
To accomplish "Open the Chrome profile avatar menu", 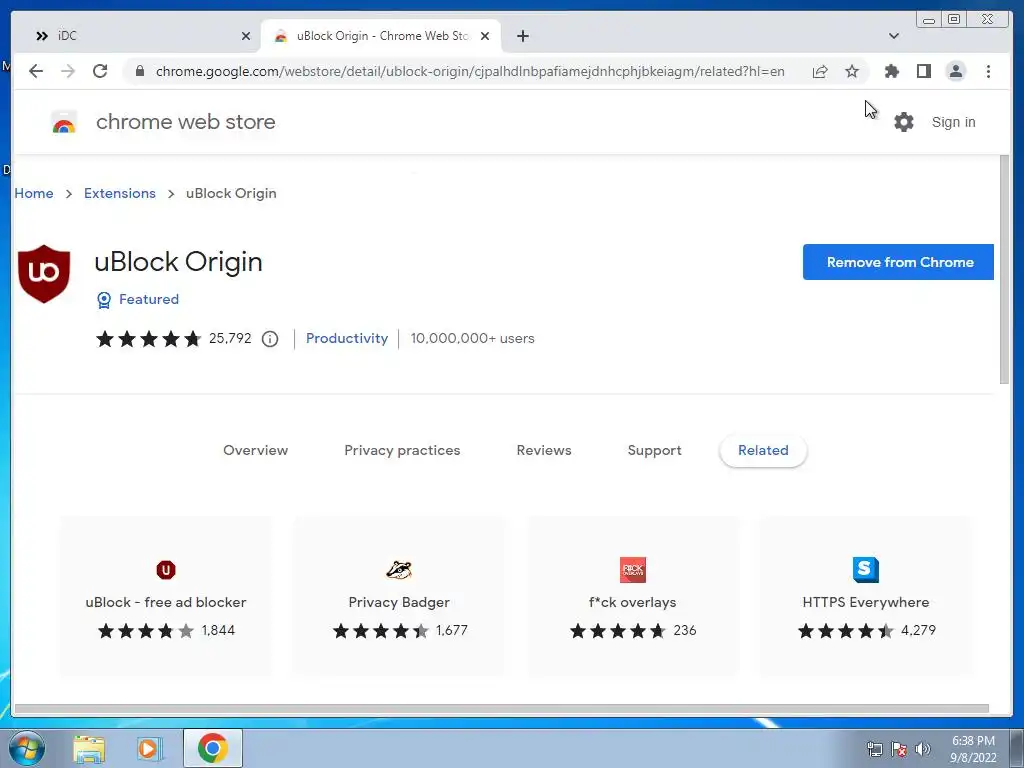I will pyautogui.click(x=955, y=71).
